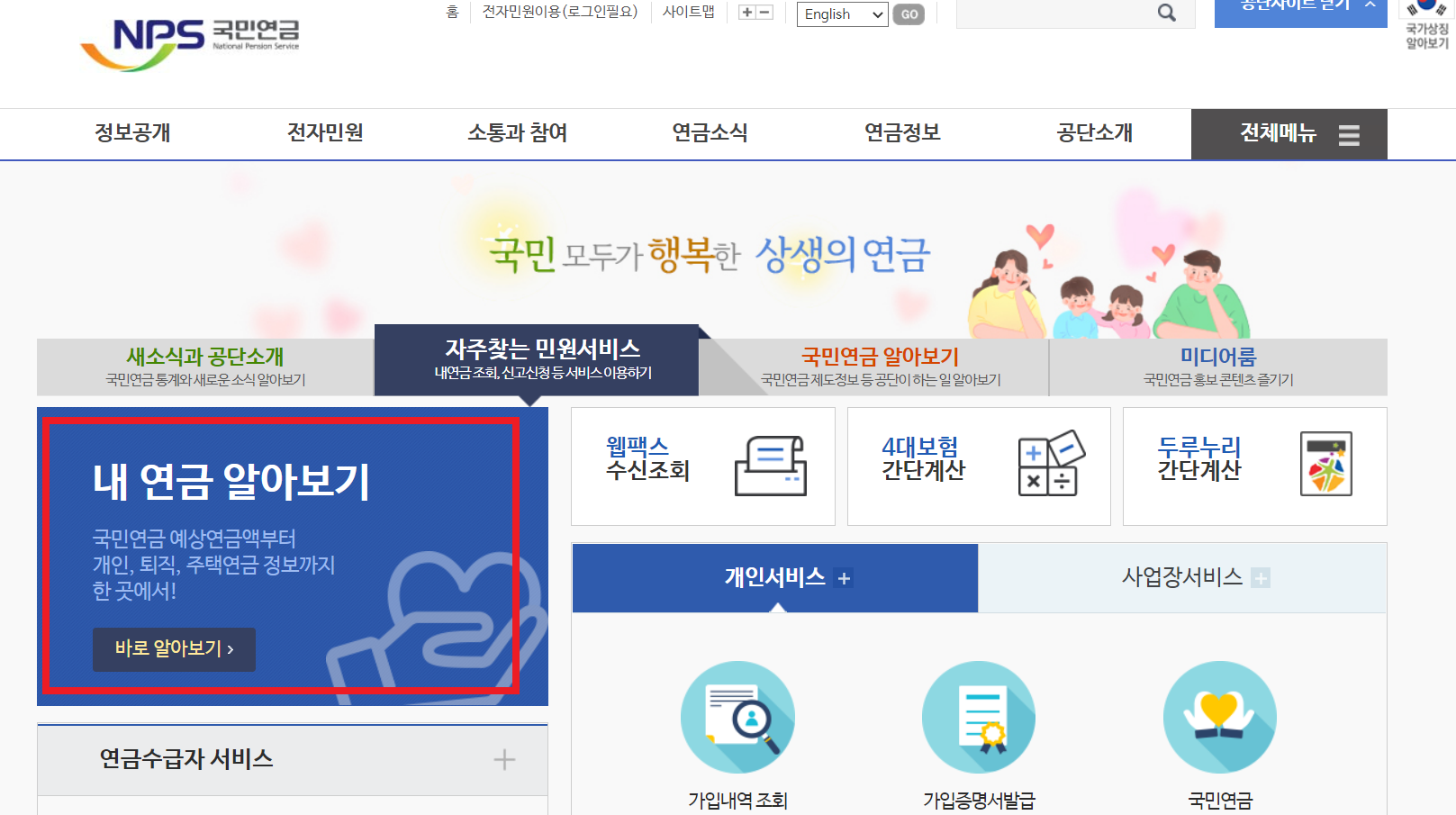Click the 바로 알아보기 button

[x=174, y=649]
